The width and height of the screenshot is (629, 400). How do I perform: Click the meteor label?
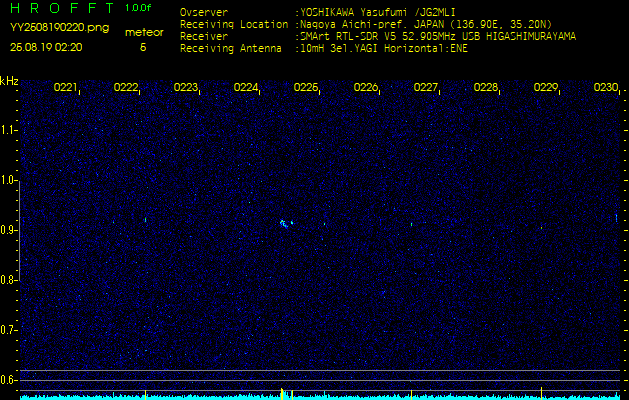tap(144, 33)
